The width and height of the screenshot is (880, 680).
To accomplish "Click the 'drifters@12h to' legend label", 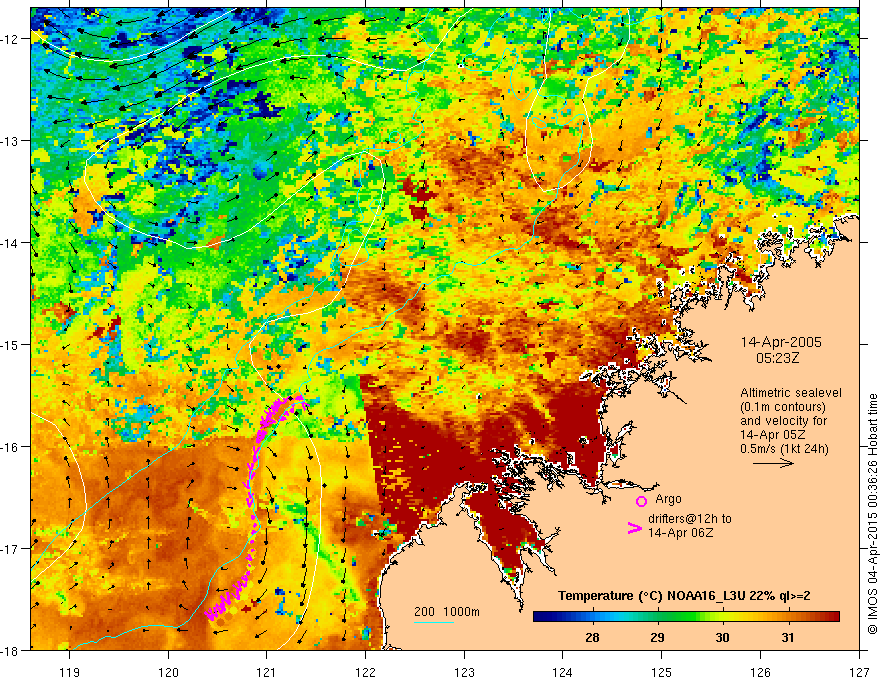I will pyautogui.click(x=690, y=519).
